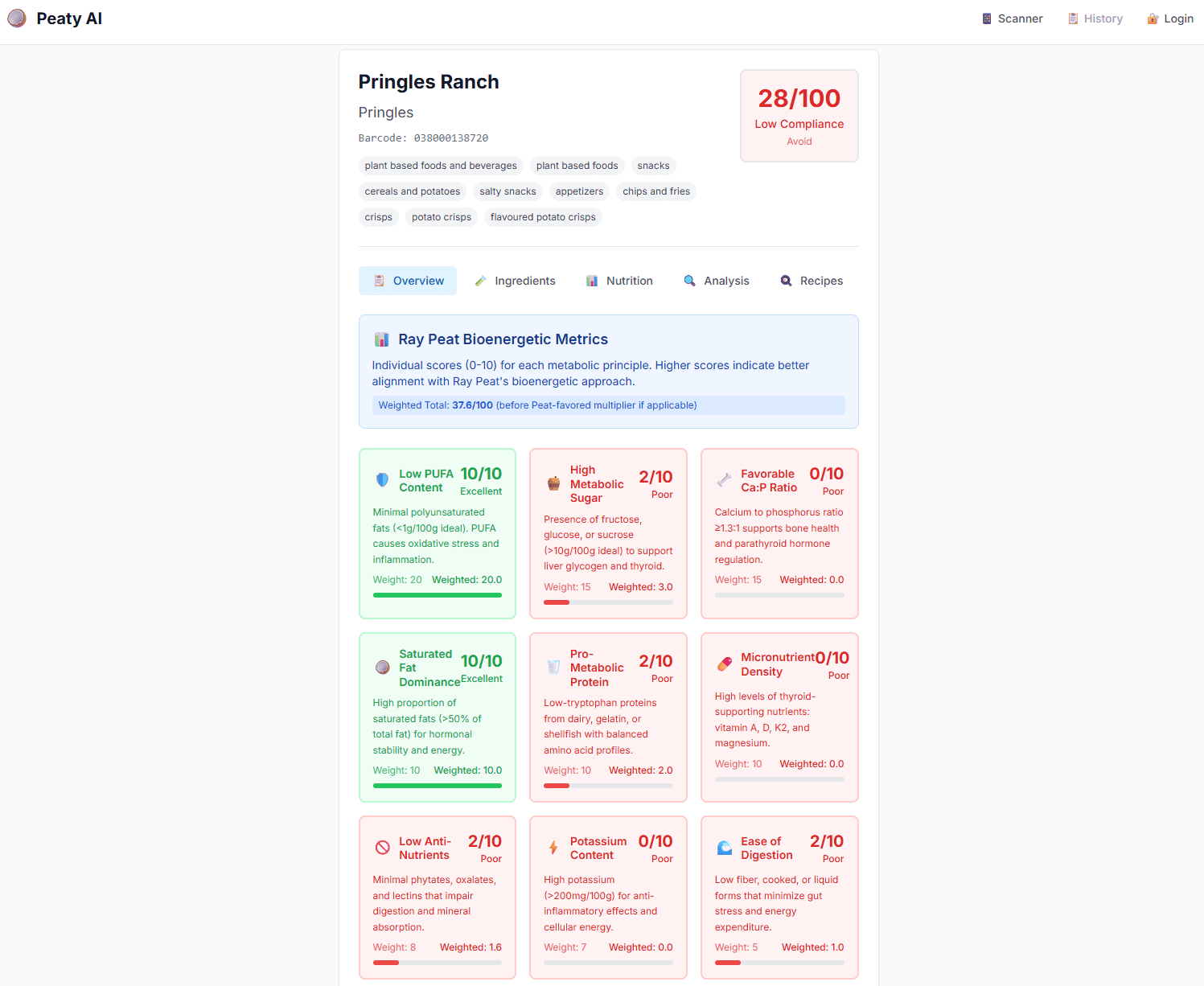The image size is (1204, 986).
Task: Click the 28/100 Low Compliance score box
Action: click(x=799, y=116)
